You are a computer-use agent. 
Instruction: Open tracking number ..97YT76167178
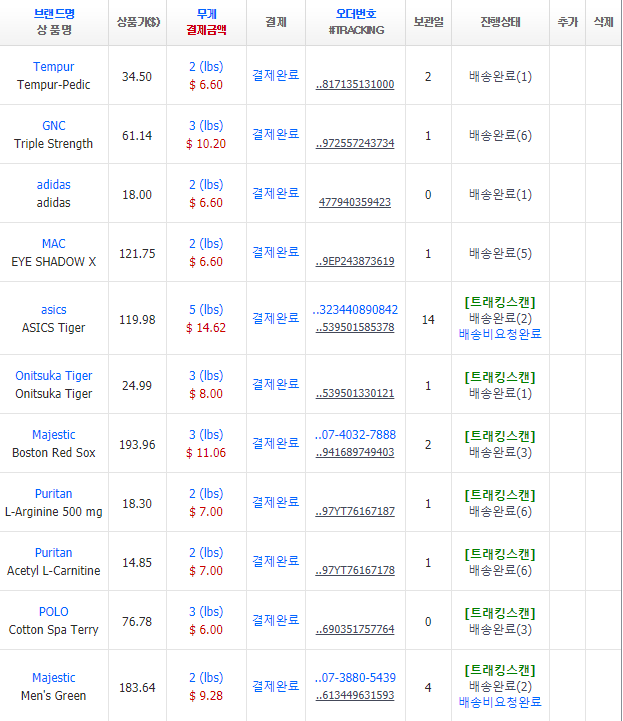point(355,570)
